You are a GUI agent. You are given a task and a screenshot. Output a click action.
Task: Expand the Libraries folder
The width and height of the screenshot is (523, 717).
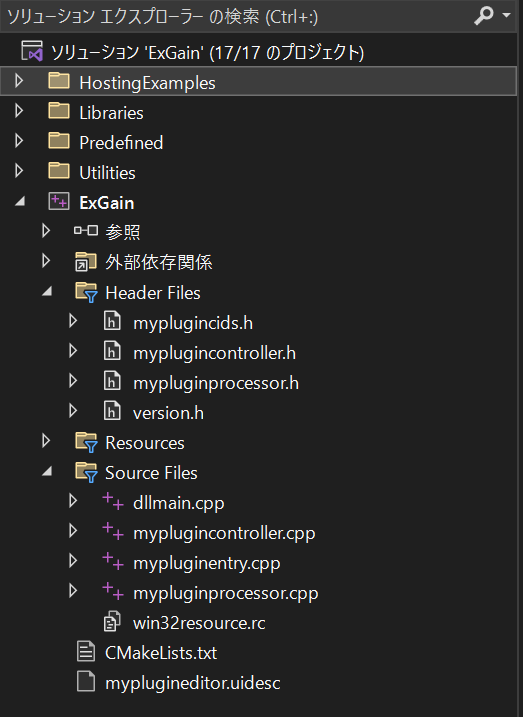19,111
